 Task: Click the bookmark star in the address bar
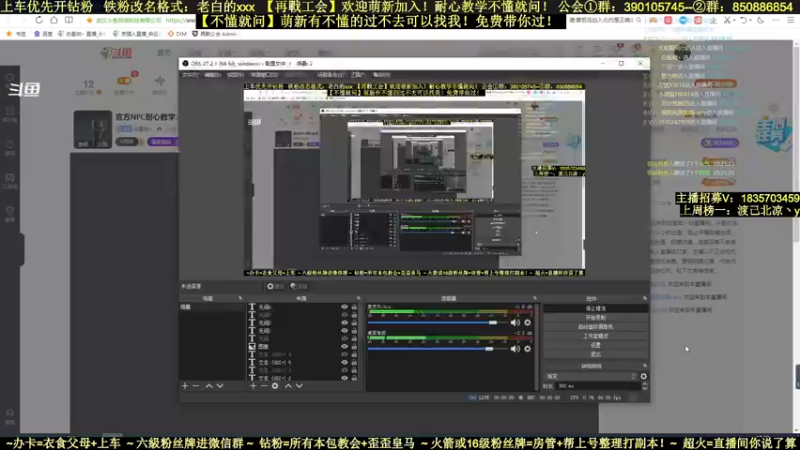(x=89, y=20)
